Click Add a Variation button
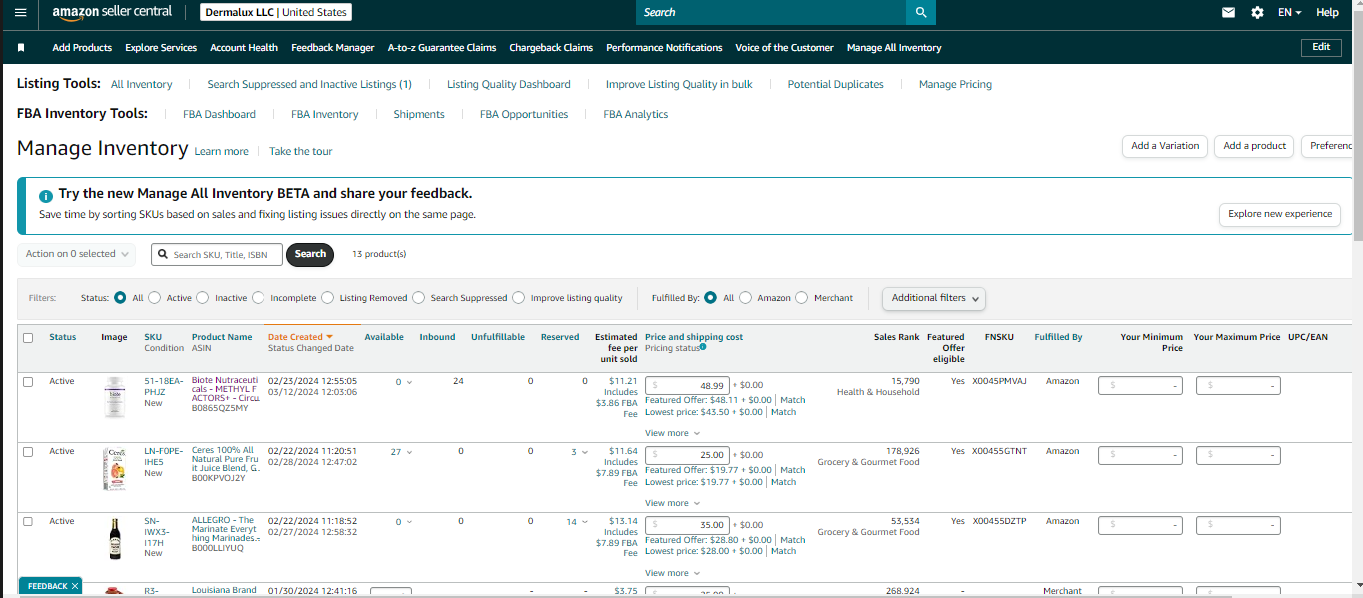This screenshot has width=1363, height=598. click(x=1165, y=146)
